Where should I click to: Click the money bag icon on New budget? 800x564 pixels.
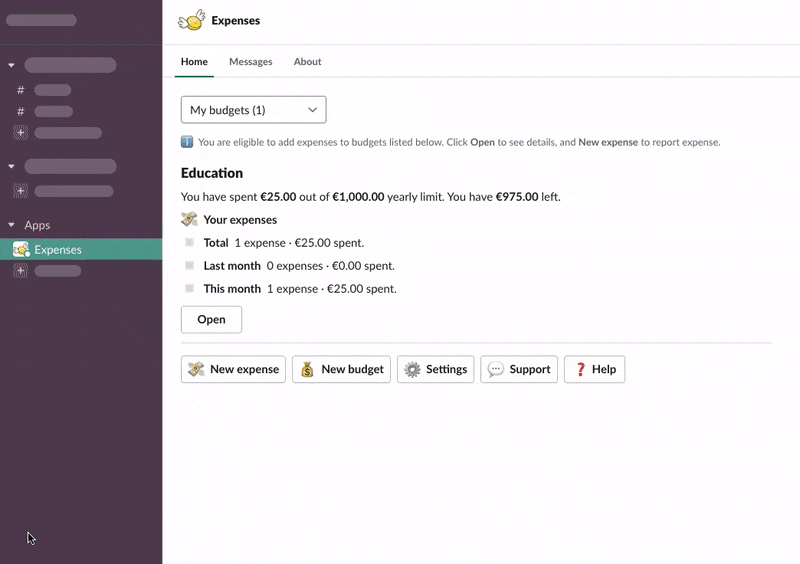(307, 369)
